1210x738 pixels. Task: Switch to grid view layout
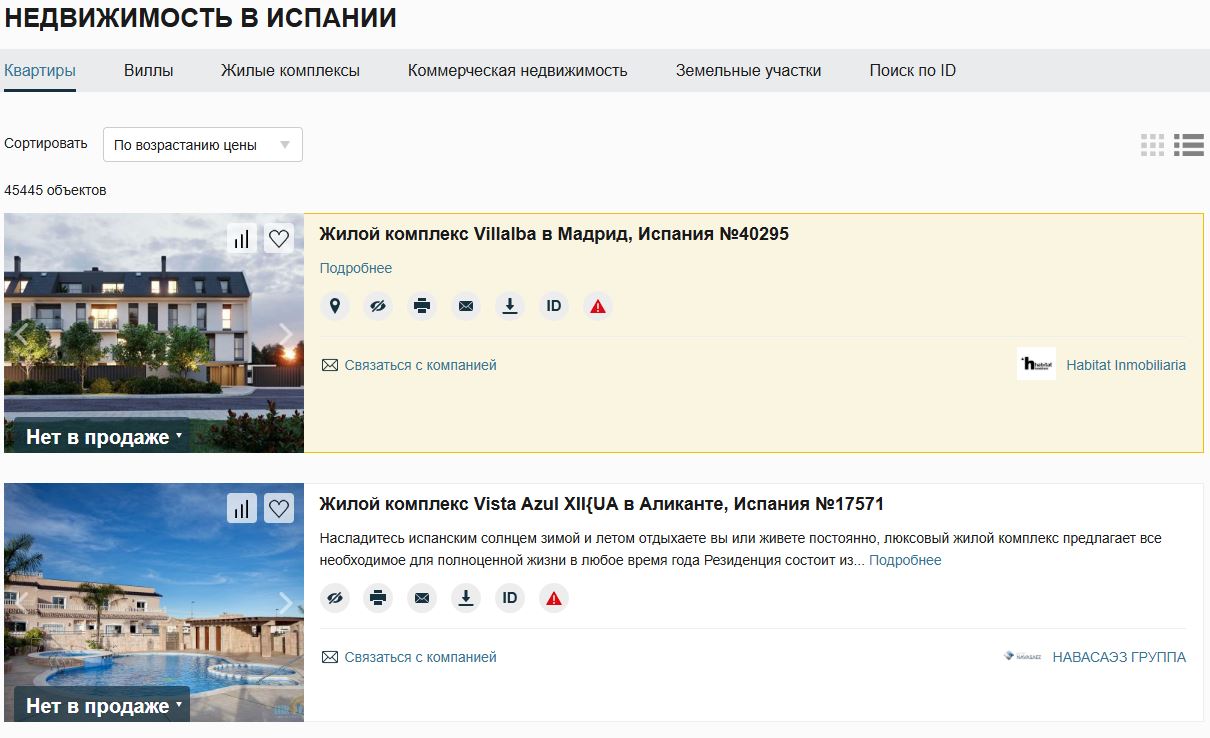1153,145
